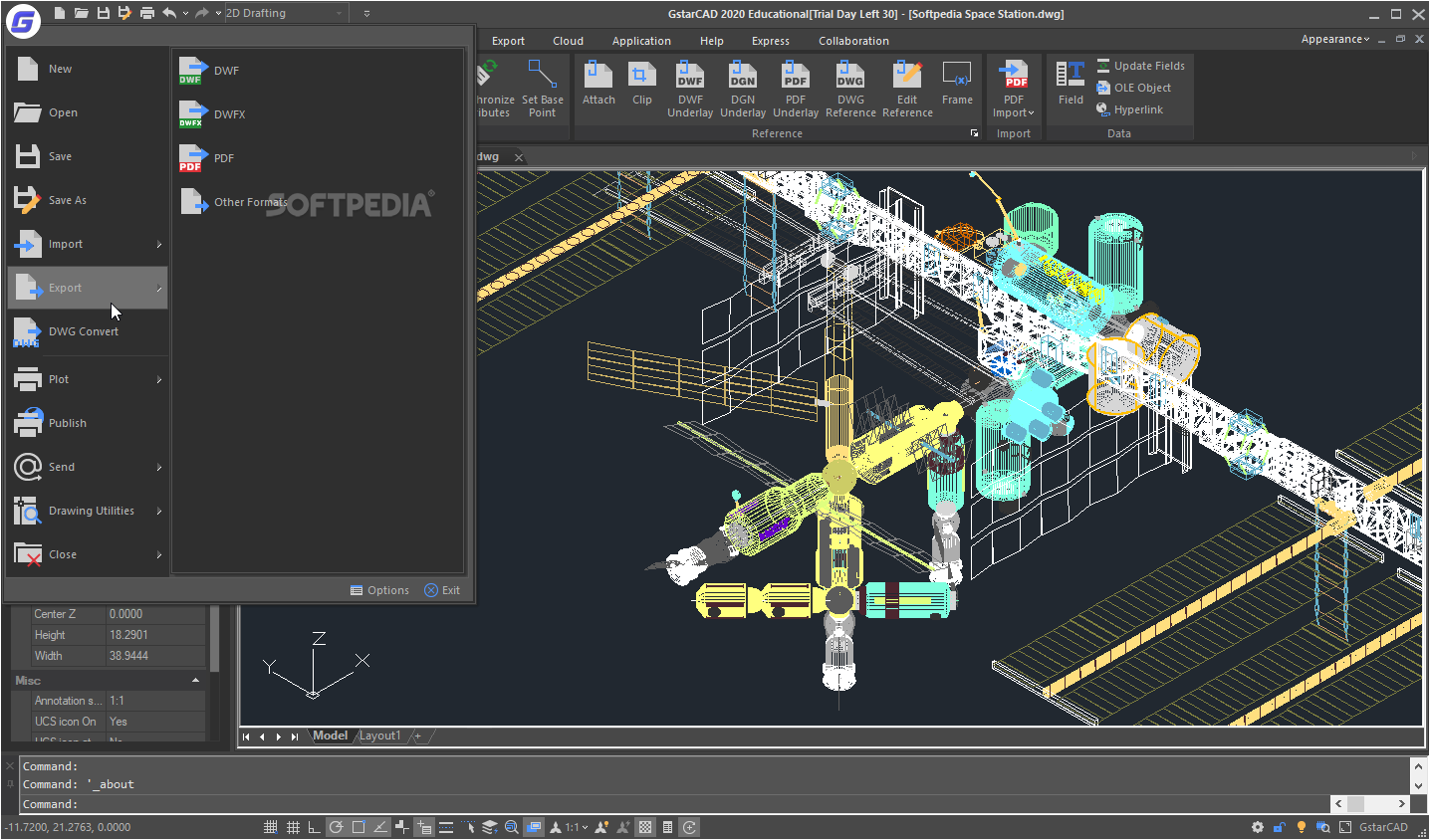Click the Exit button in application menu
Viewport: 1430px width, 840px height.
(x=442, y=590)
